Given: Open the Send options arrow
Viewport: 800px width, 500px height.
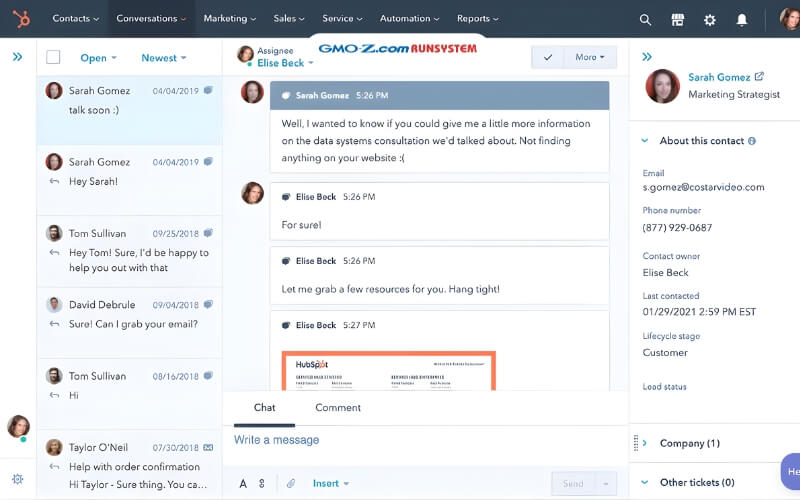Looking at the screenshot, I should coord(606,484).
